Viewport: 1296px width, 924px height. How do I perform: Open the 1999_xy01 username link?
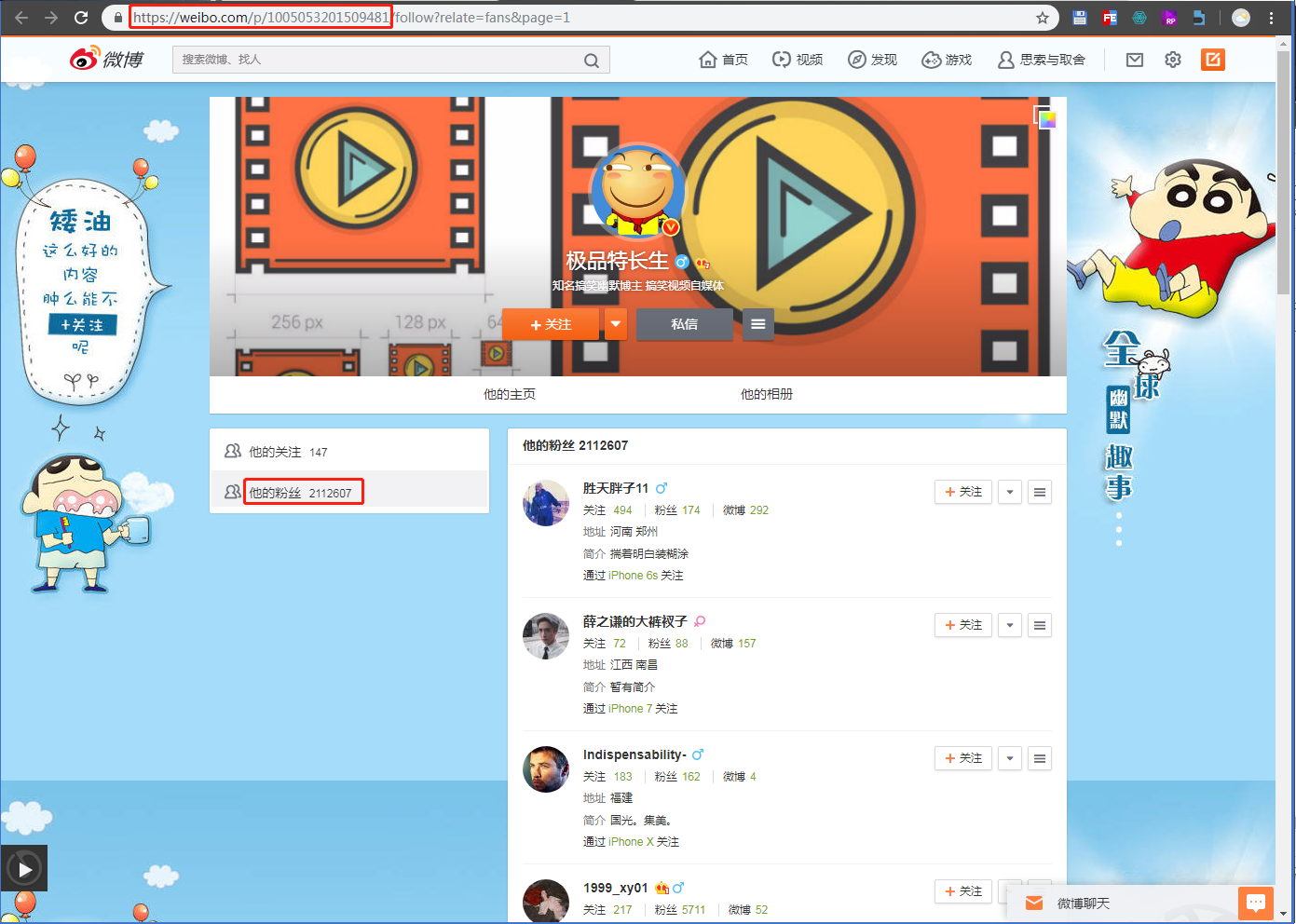(615, 888)
